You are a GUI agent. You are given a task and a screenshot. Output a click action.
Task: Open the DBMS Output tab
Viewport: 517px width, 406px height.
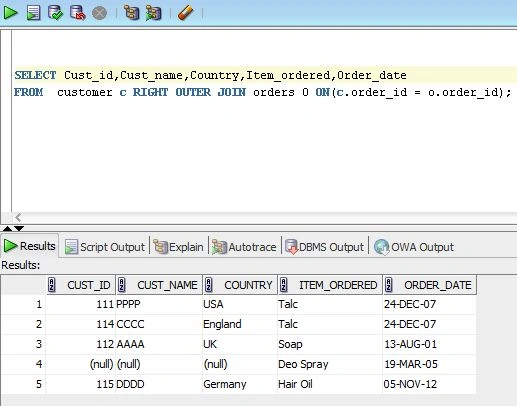click(324, 247)
